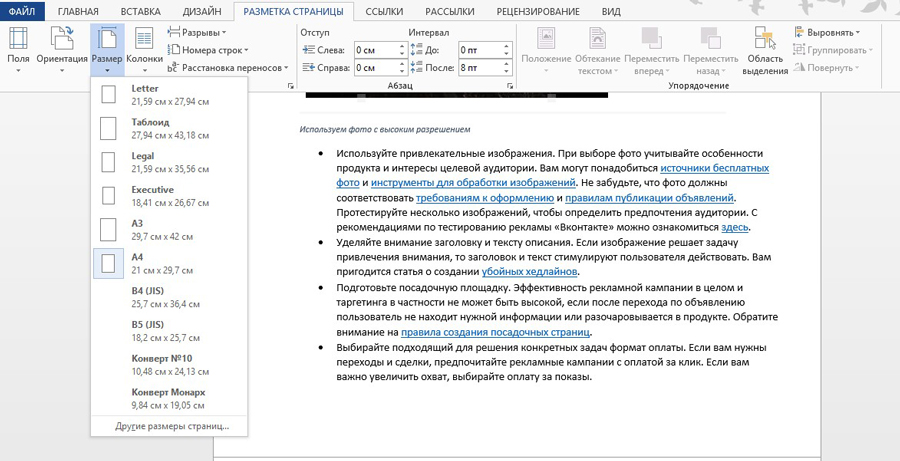Click the Слева indent input field
The width and height of the screenshot is (900, 461).
(375, 50)
